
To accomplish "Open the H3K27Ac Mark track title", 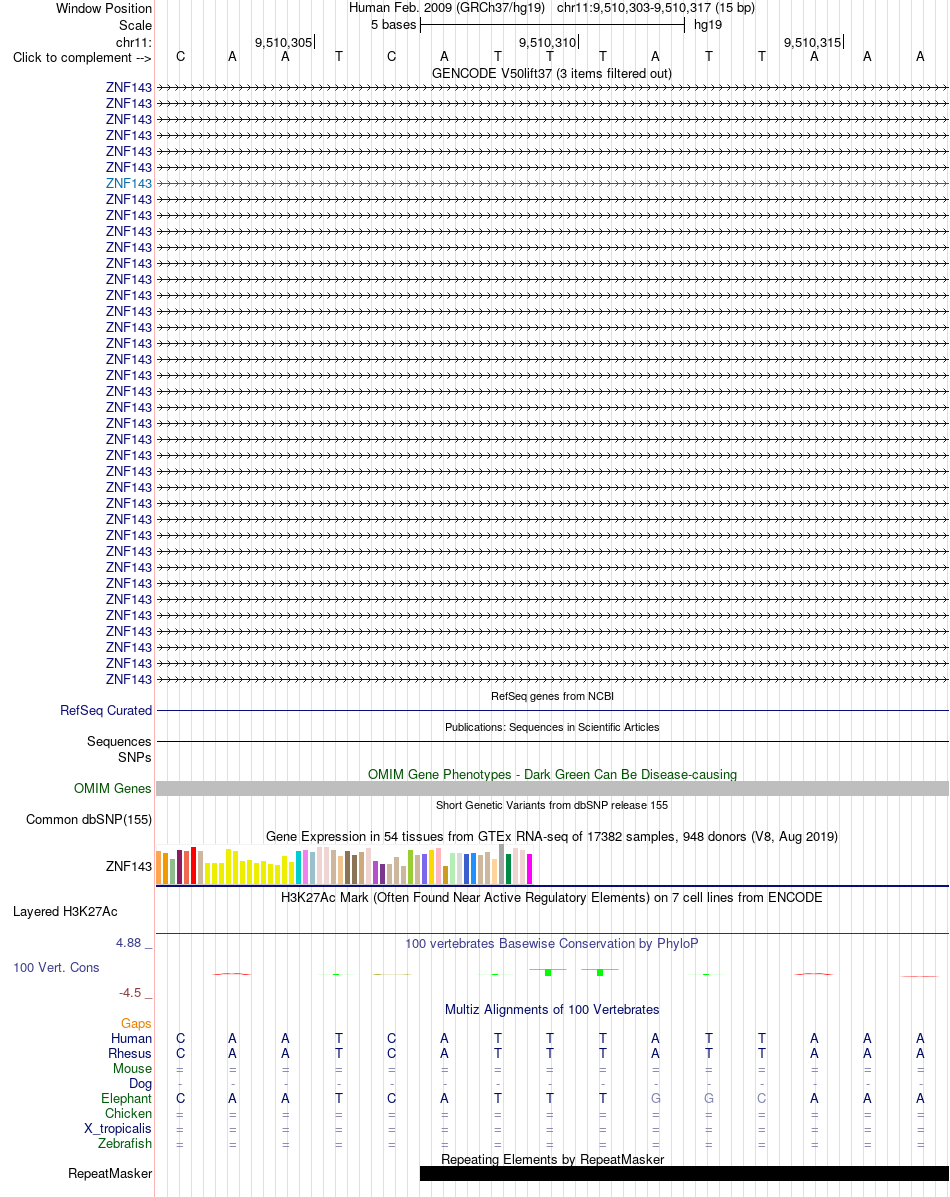I will pos(552,898).
